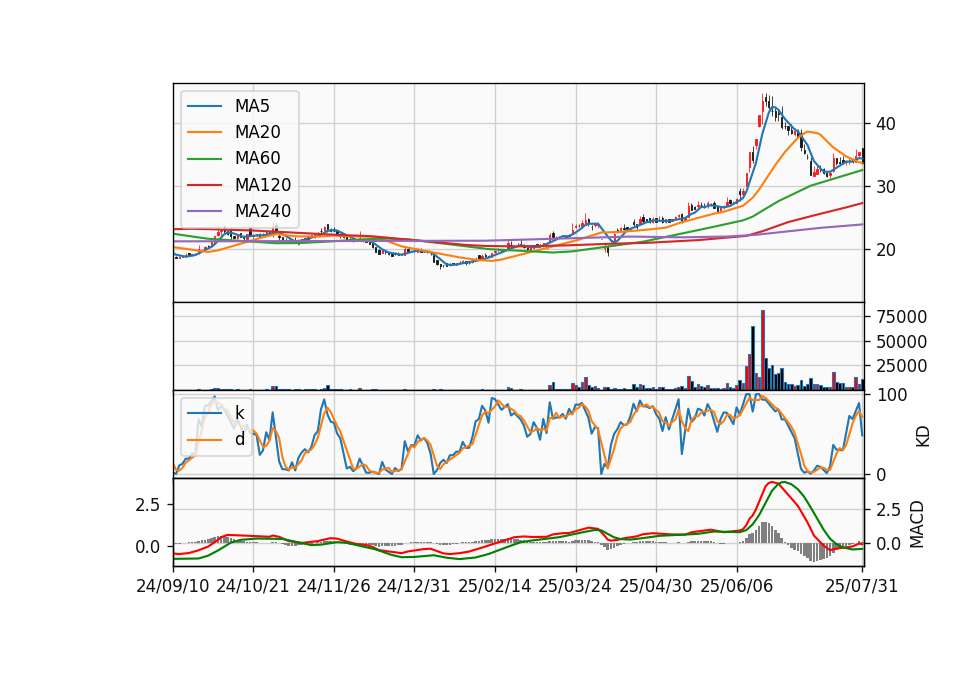Click the volume axis value 75000

(901, 317)
